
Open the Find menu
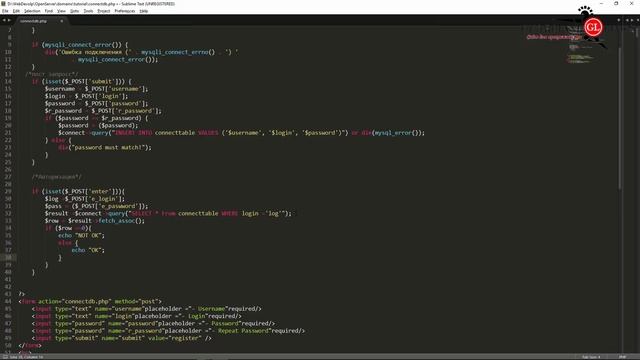click(49, 11)
